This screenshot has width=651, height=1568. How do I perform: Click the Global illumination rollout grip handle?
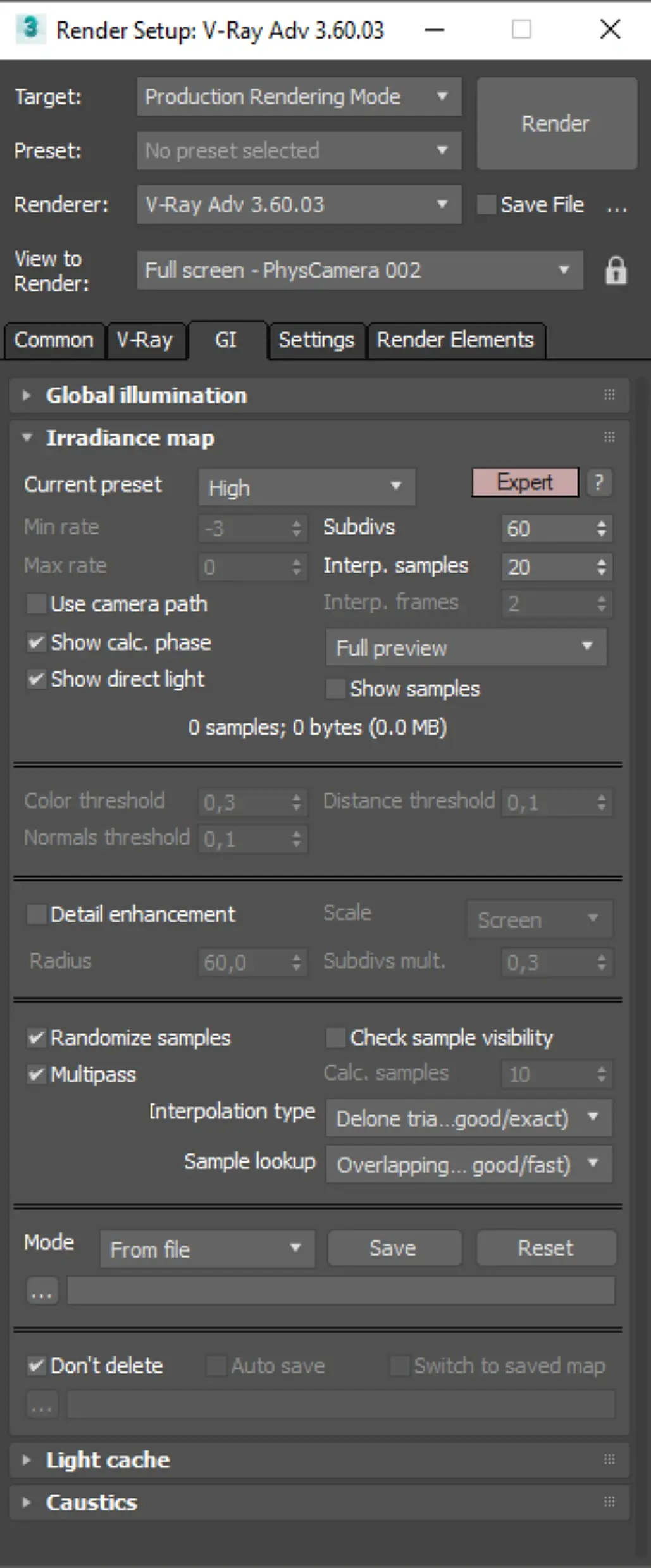(x=609, y=395)
